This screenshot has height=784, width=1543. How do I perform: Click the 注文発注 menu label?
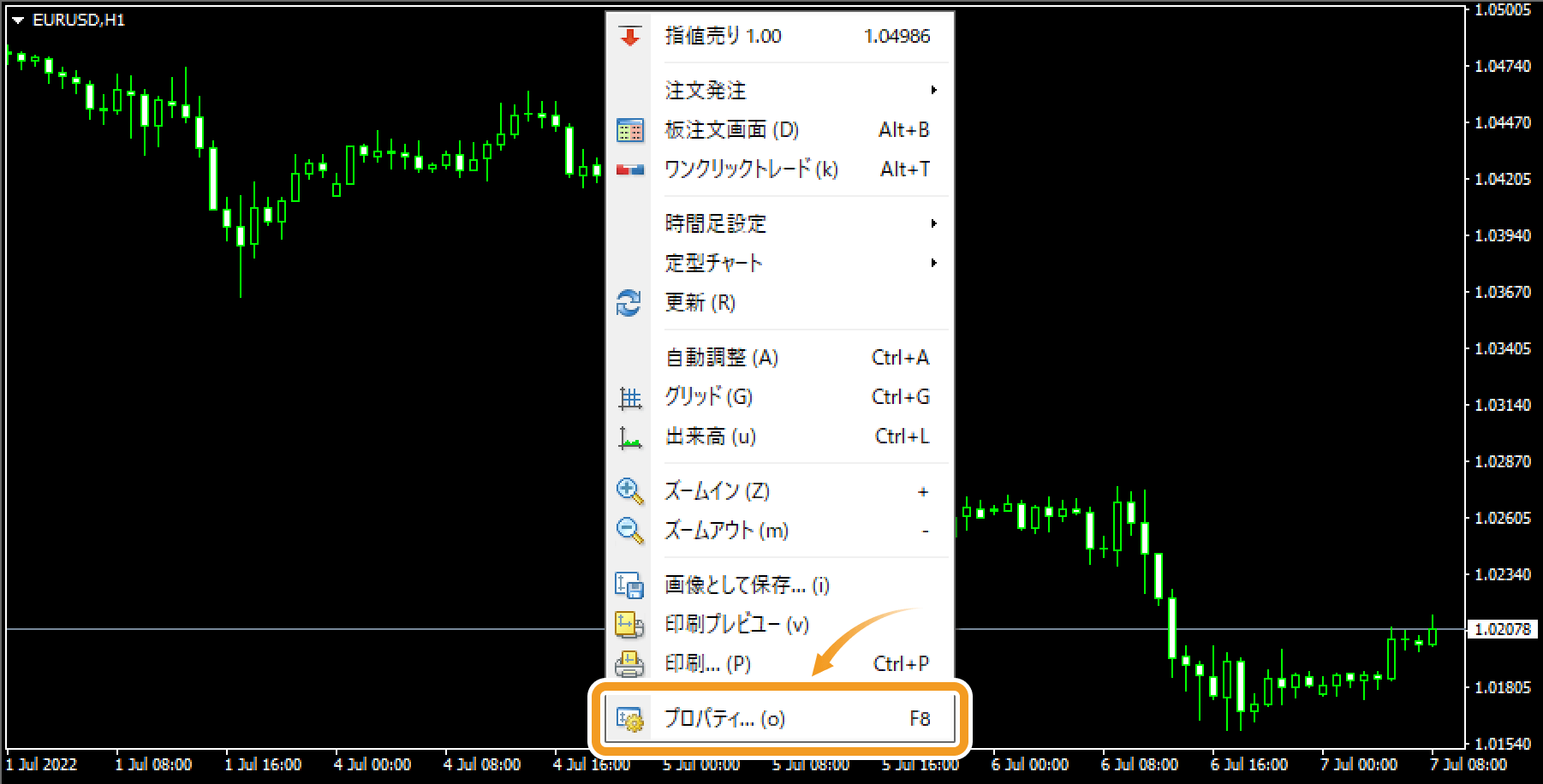pyautogui.click(x=706, y=91)
